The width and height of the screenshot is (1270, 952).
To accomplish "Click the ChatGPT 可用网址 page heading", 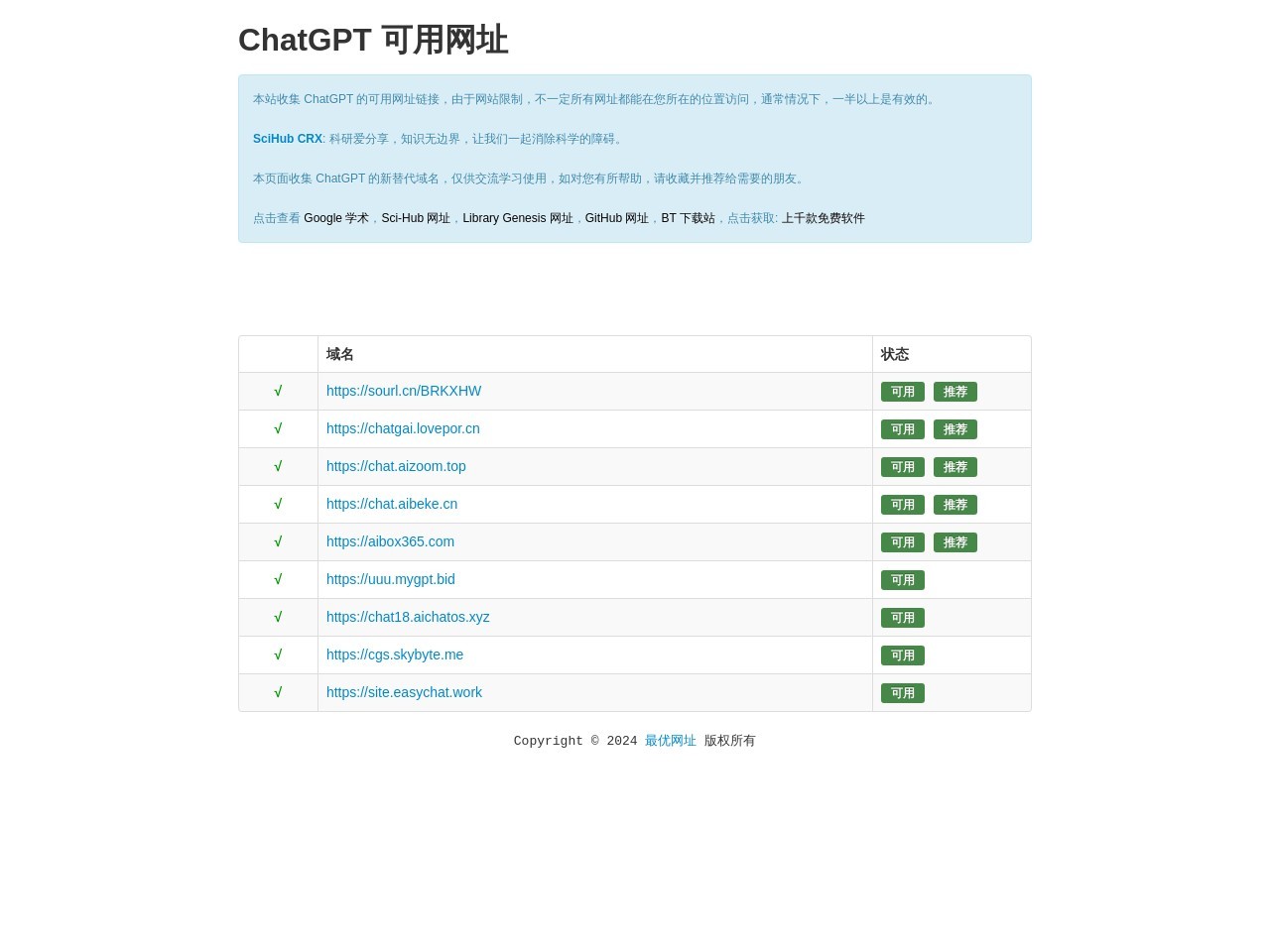I will pos(373,40).
